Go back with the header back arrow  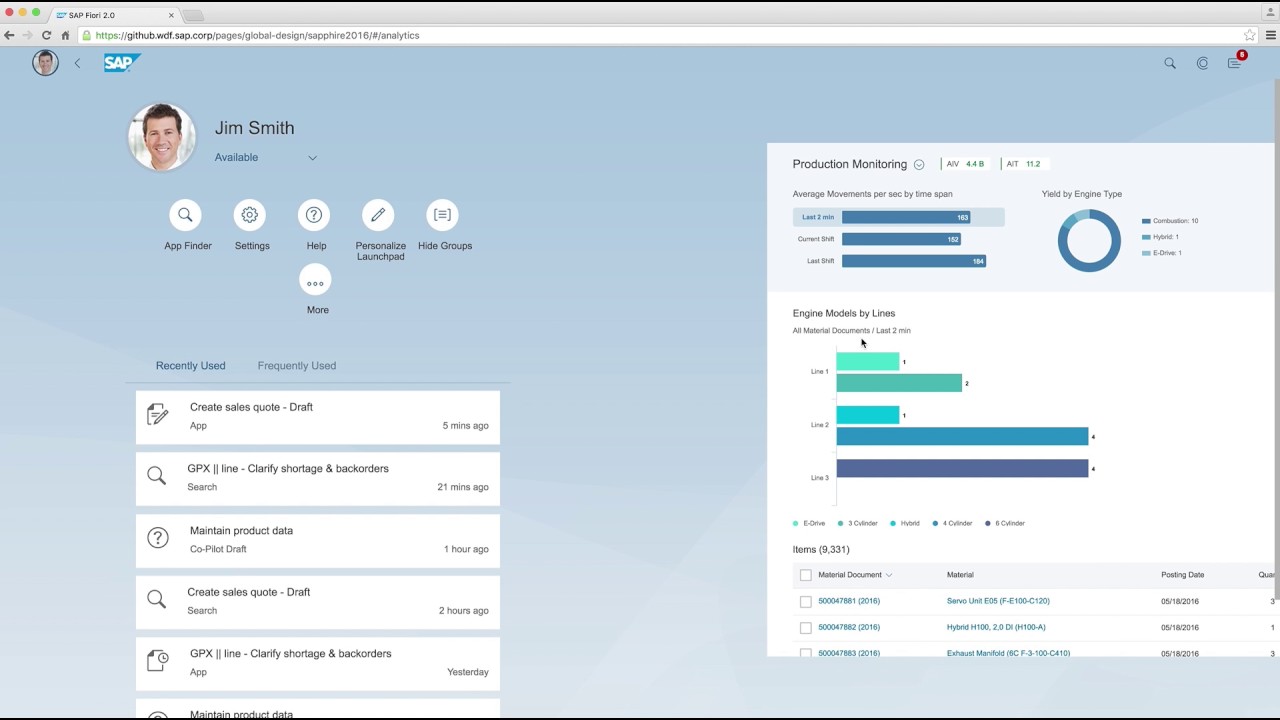(x=77, y=63)
